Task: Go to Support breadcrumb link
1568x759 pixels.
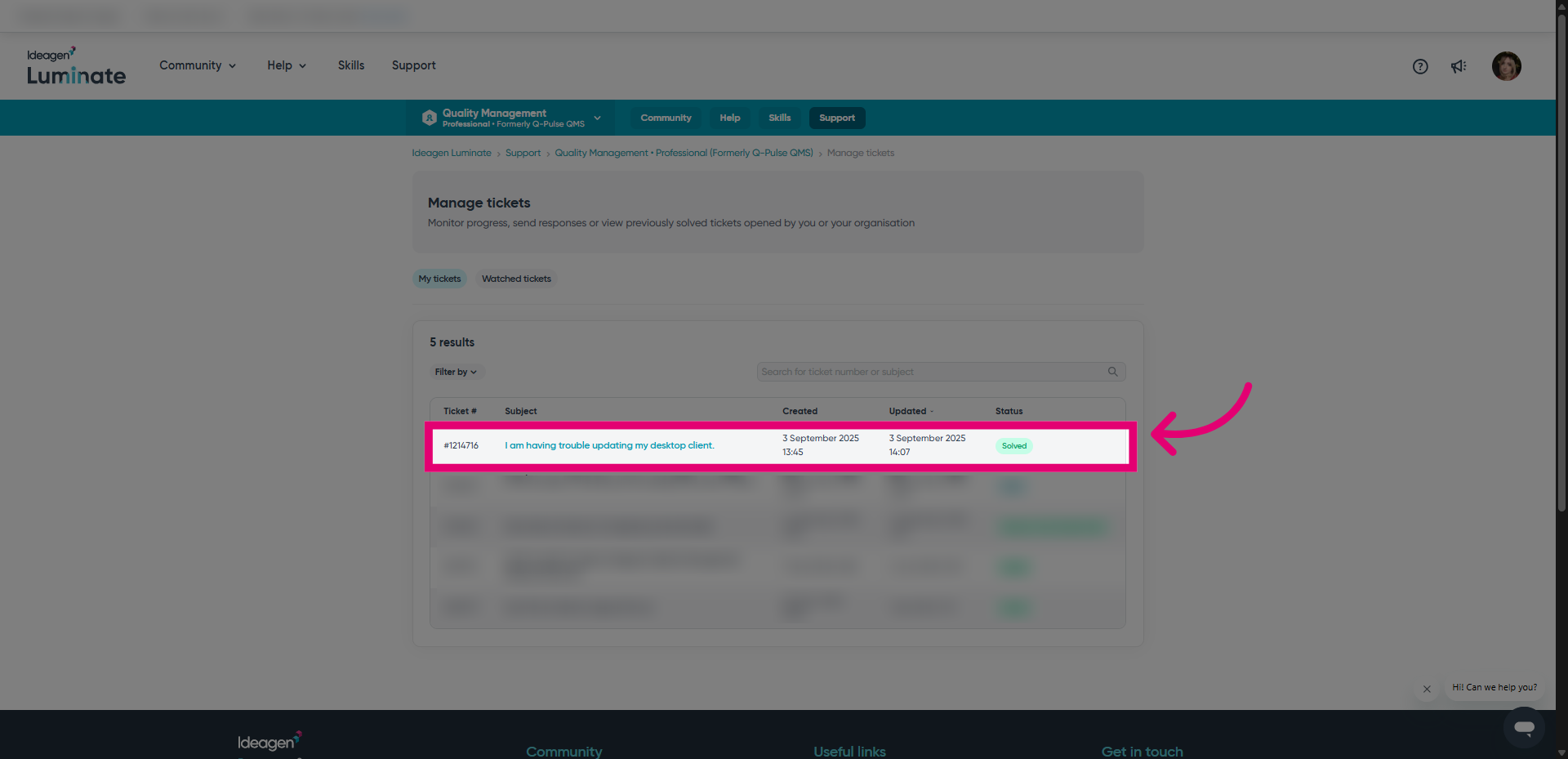Action: (x=523, y=153)
